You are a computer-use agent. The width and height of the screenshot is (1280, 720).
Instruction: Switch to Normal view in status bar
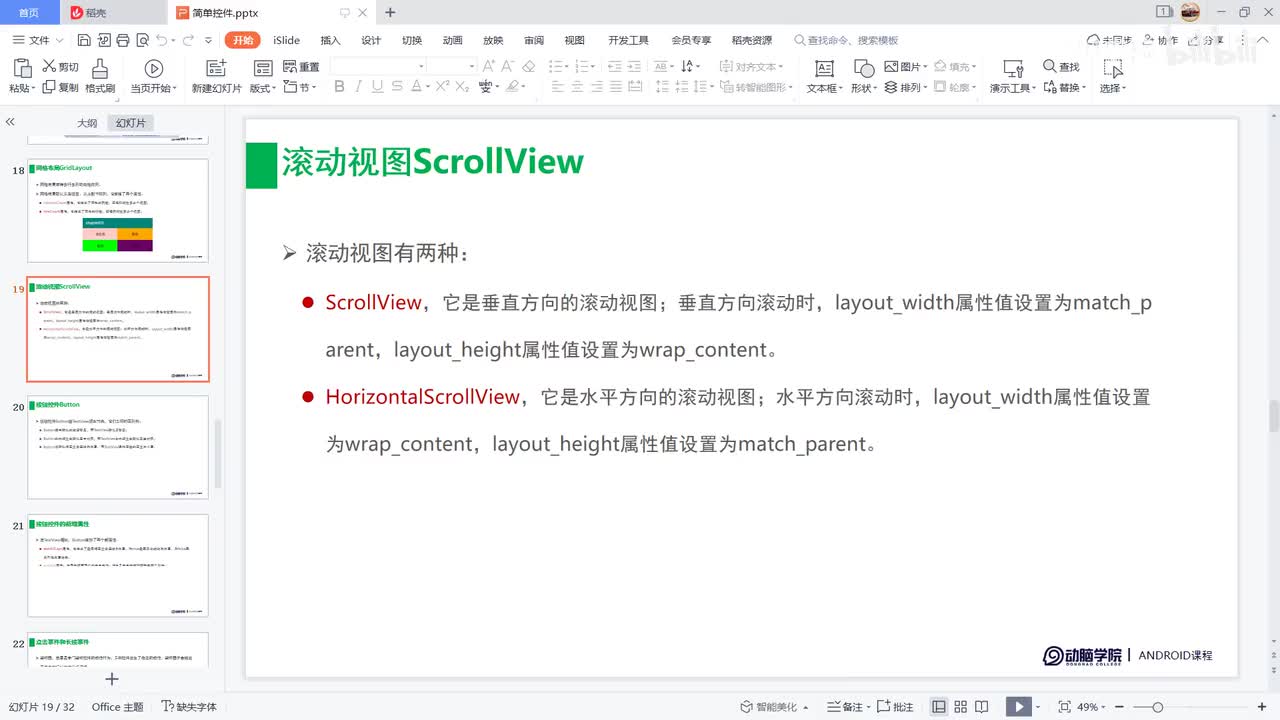[x=939, y=707]
